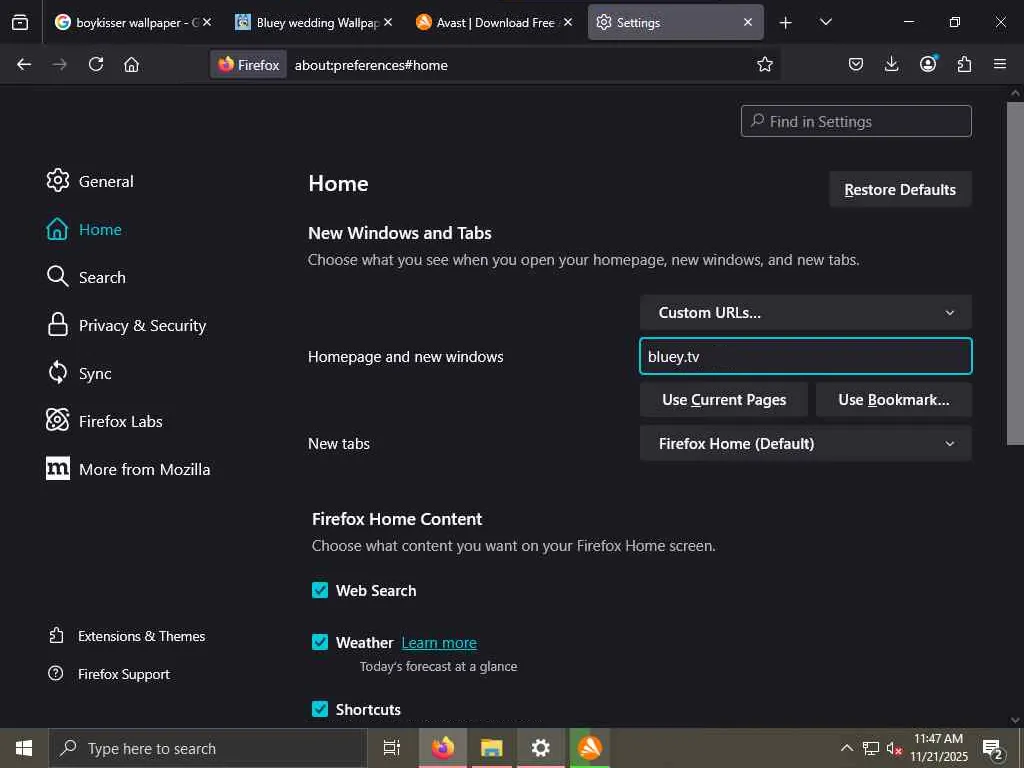Close the Settings tab
The height and width of the screenshot is (768, 1024).
748,22
